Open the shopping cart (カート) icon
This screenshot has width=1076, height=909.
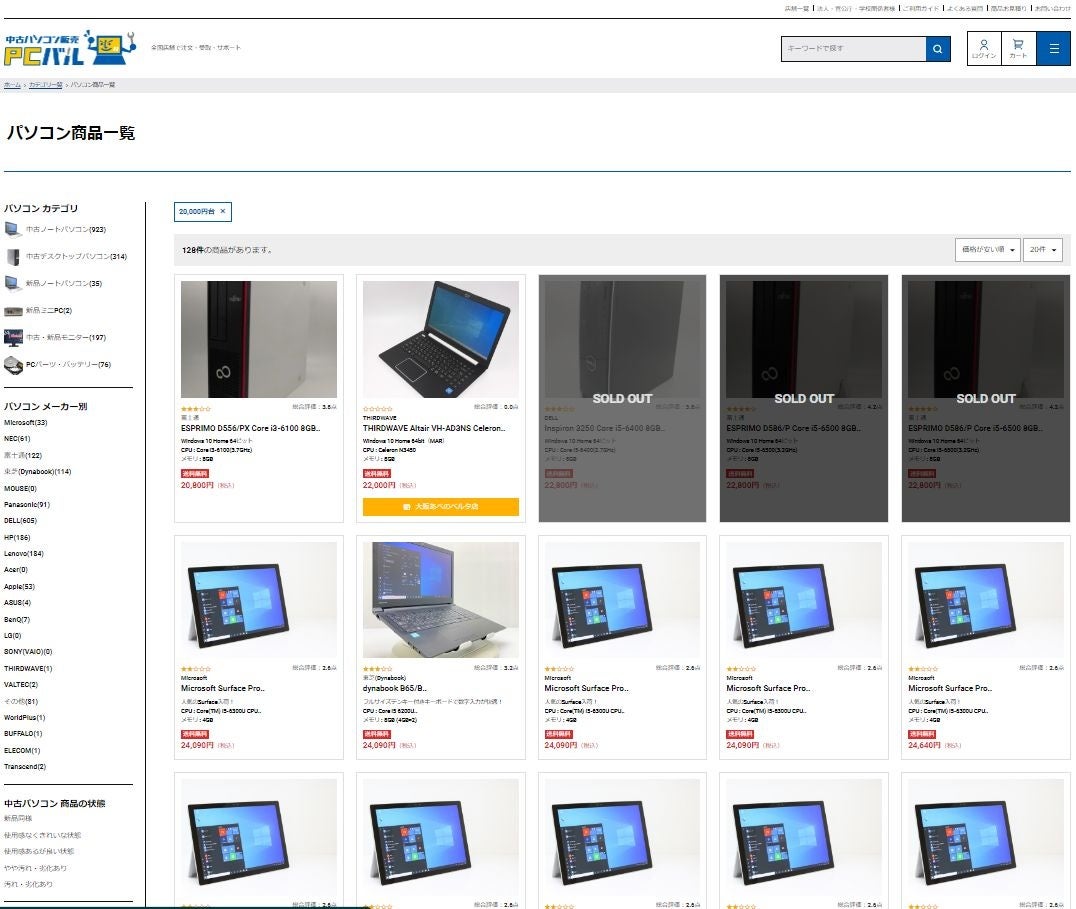(1018, 49)
